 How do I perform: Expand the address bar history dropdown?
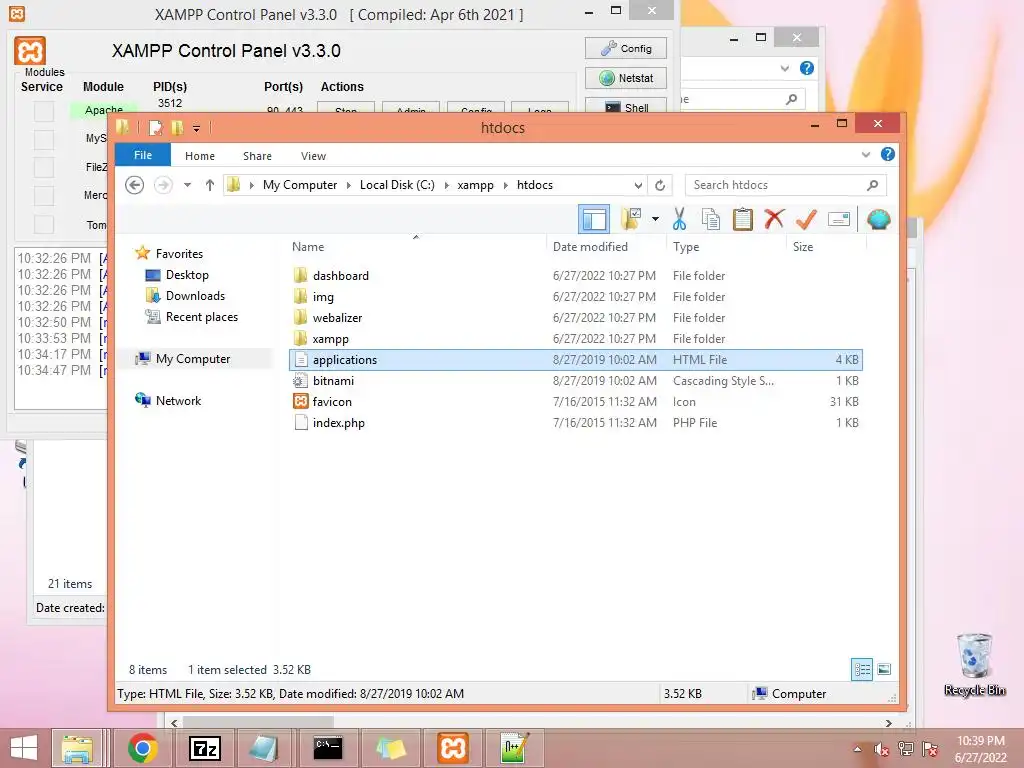pyautogui.click(x=638, y=185)
